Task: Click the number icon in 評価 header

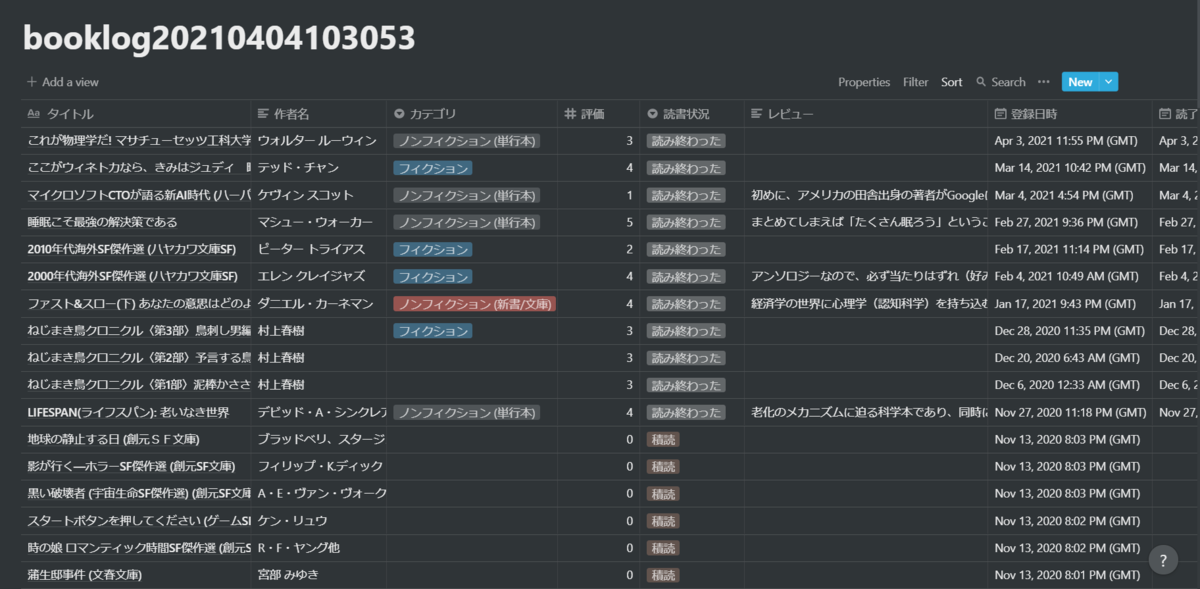Action: click(x=570, y=114)
